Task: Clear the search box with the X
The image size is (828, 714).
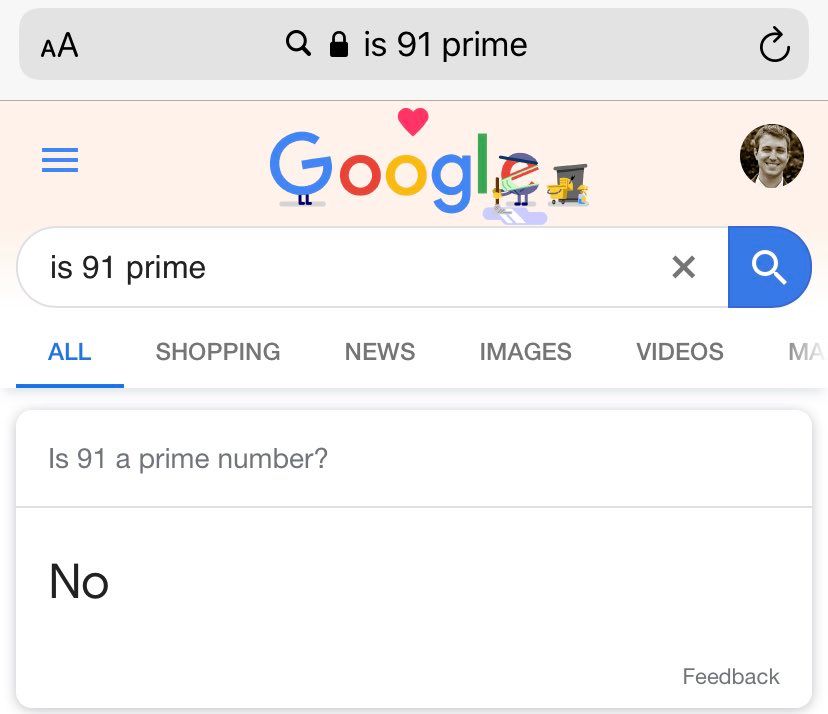Action: point(683,267)
